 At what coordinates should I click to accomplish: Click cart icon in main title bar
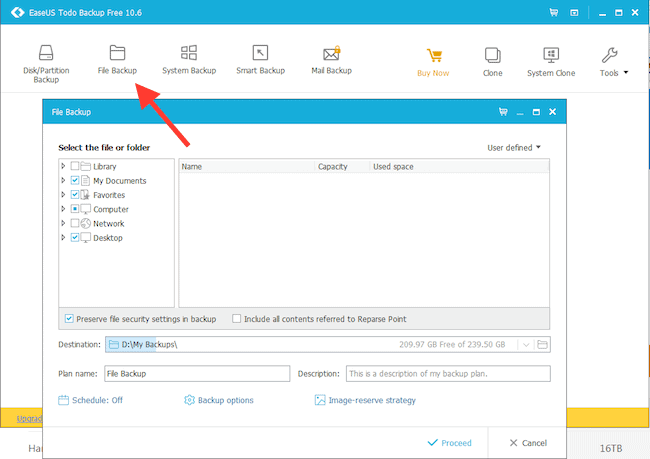pyautogui.click(x=553, y=12)
